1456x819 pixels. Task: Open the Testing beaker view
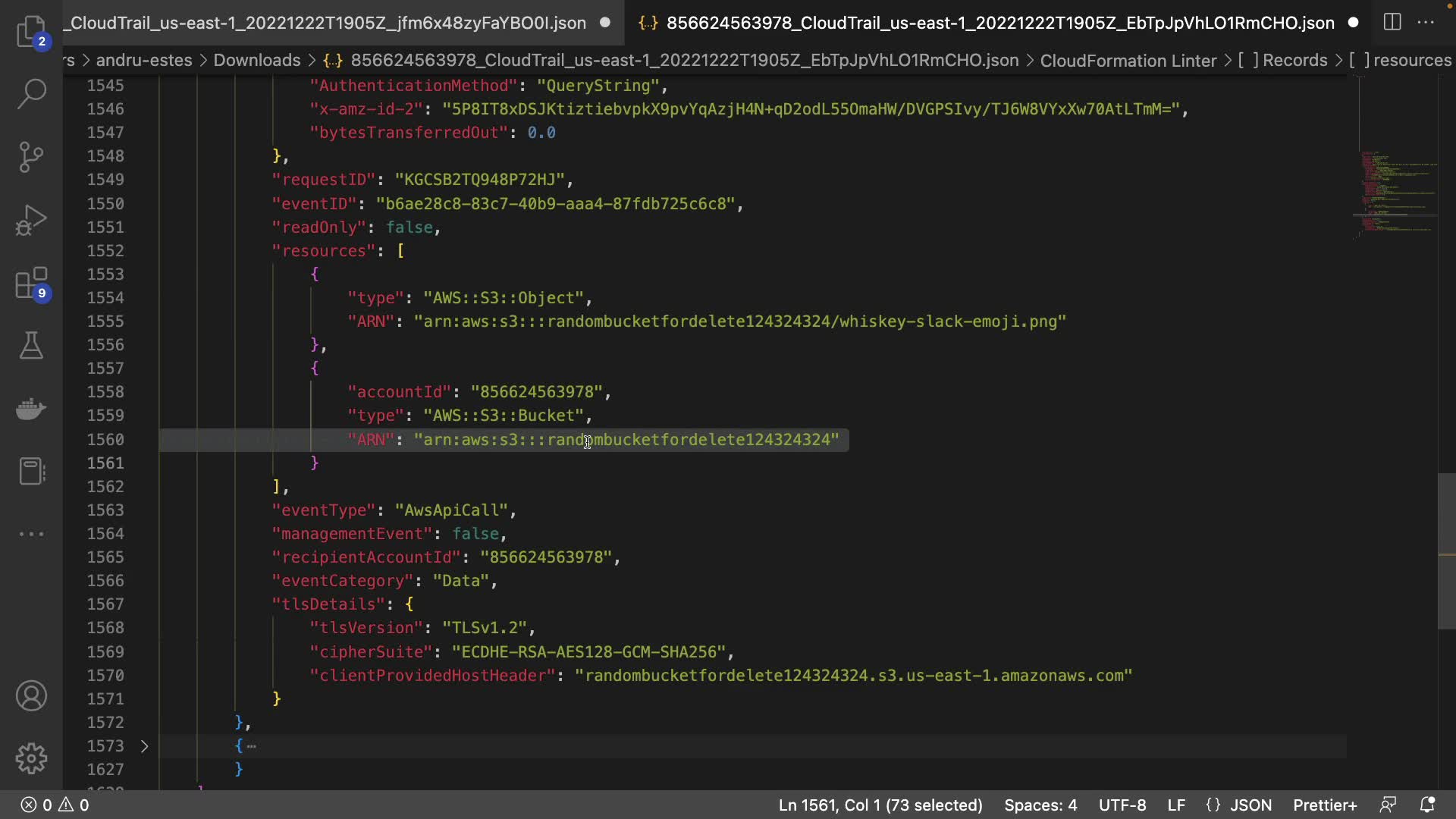(x=31, y=346)
